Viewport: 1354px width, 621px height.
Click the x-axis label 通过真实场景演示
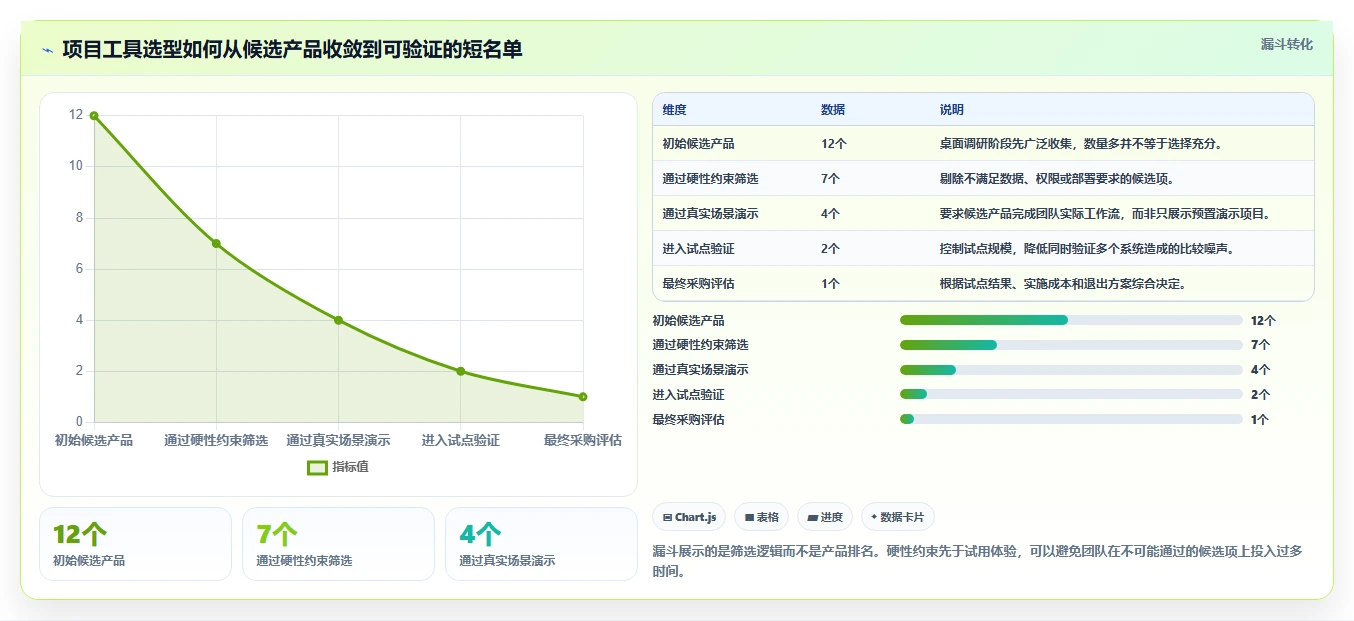click(x=338, y=440)
